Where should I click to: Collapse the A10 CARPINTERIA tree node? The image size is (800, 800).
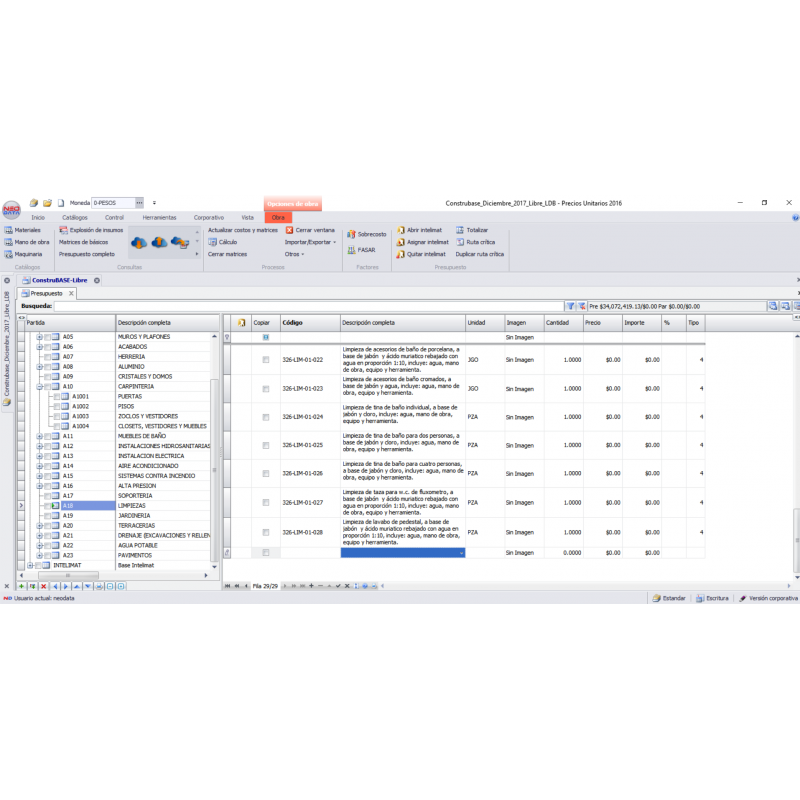coord(39,386)
